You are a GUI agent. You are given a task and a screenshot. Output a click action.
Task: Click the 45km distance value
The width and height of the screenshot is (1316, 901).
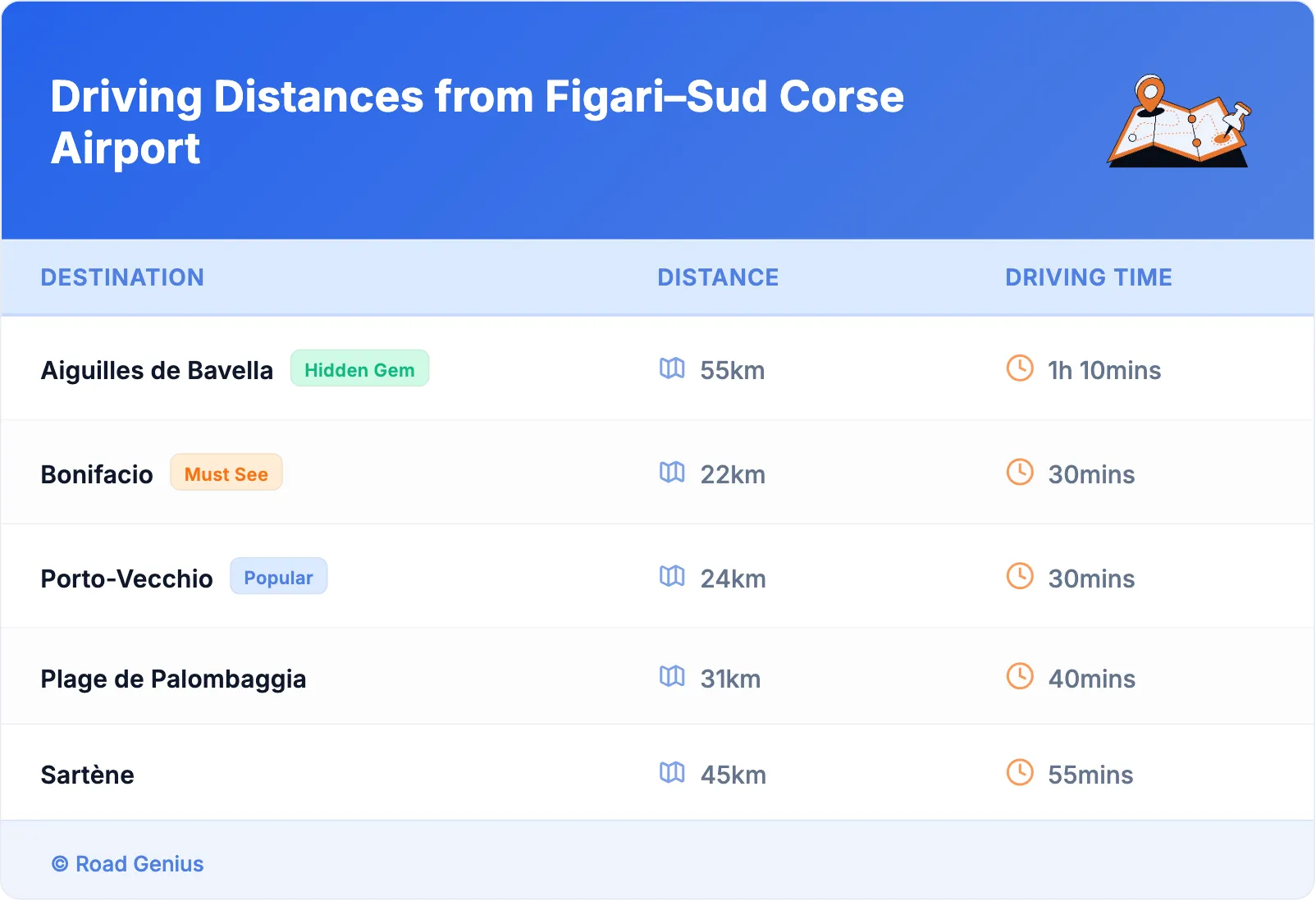[733, 775]
